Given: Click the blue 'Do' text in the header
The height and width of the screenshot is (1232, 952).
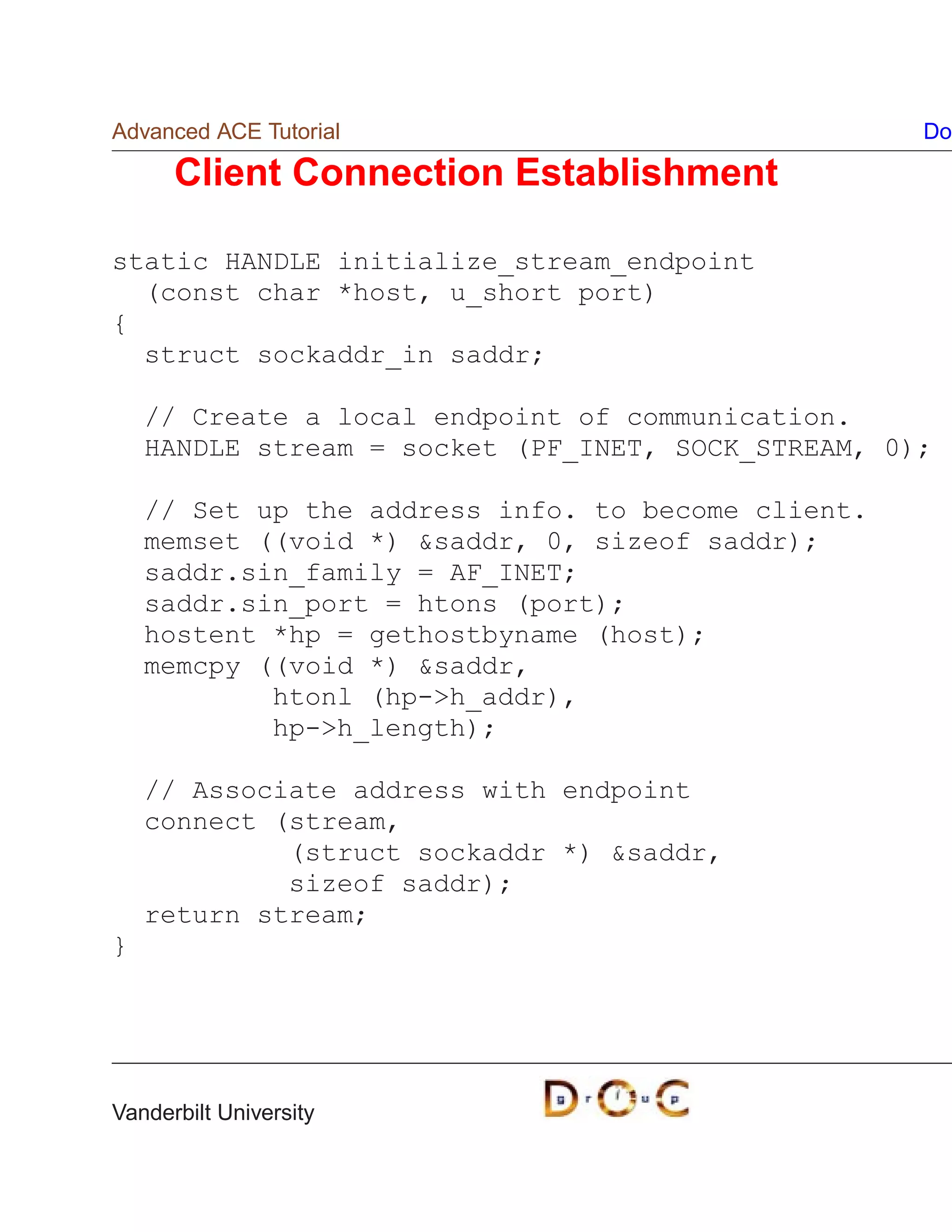Looking at the screenshot, I should 937,132.
